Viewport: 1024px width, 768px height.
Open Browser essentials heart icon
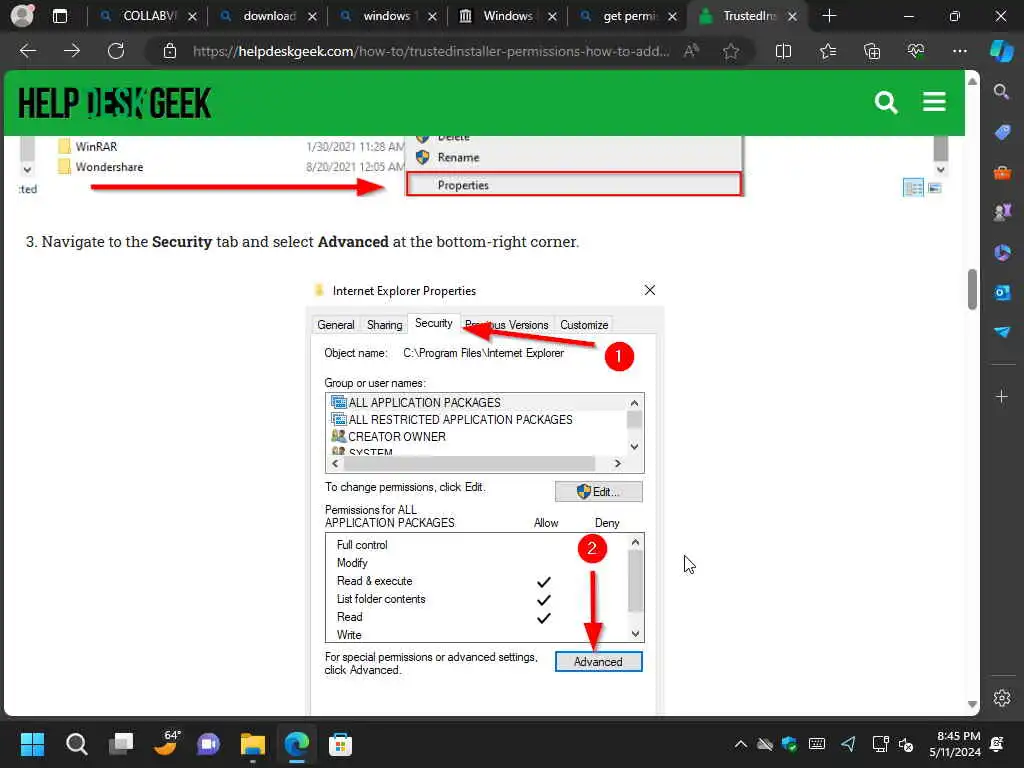[x=916, y=51]
